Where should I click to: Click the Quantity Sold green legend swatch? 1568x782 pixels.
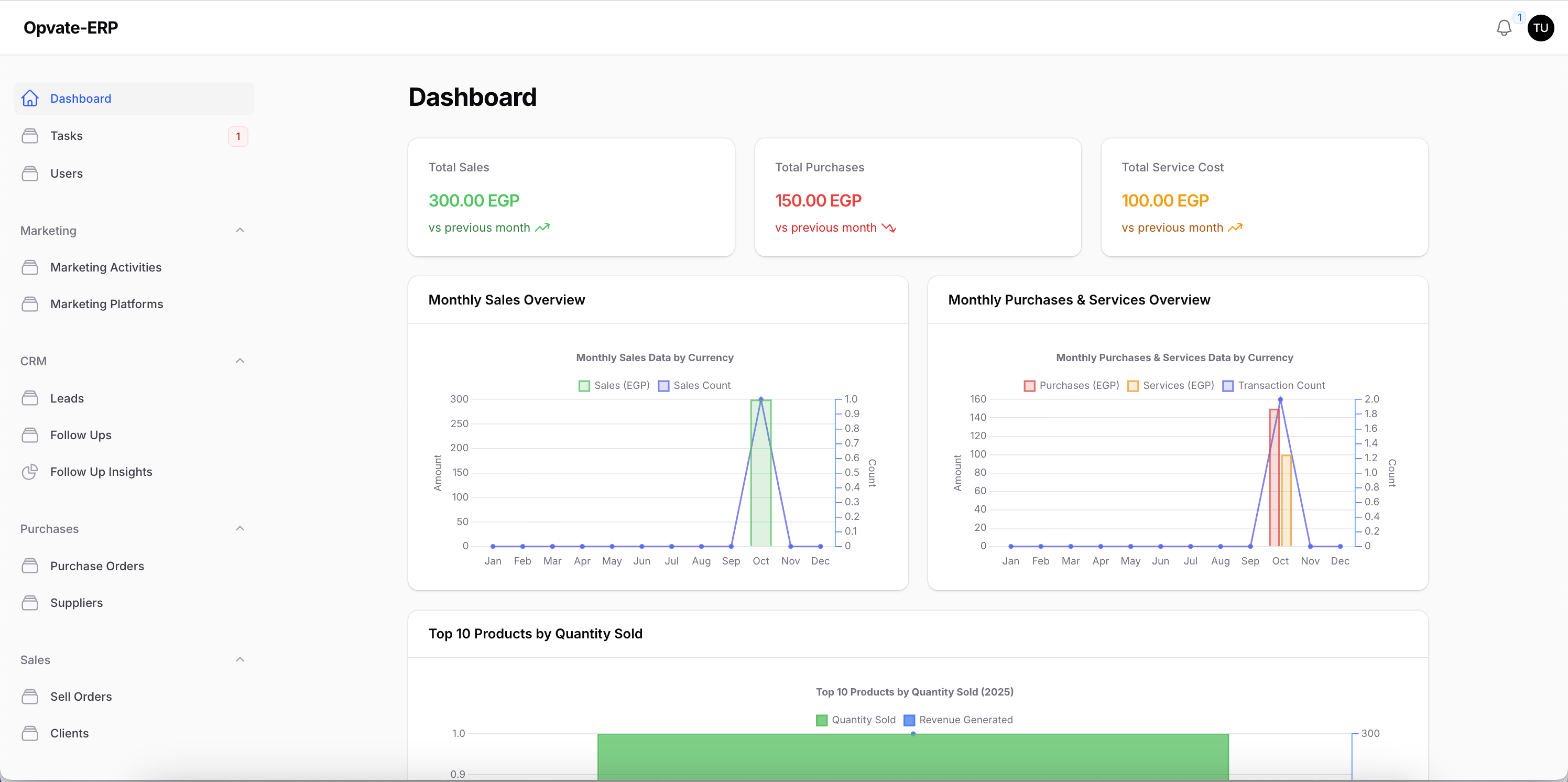pyautogui.click(x=821, y=720)
